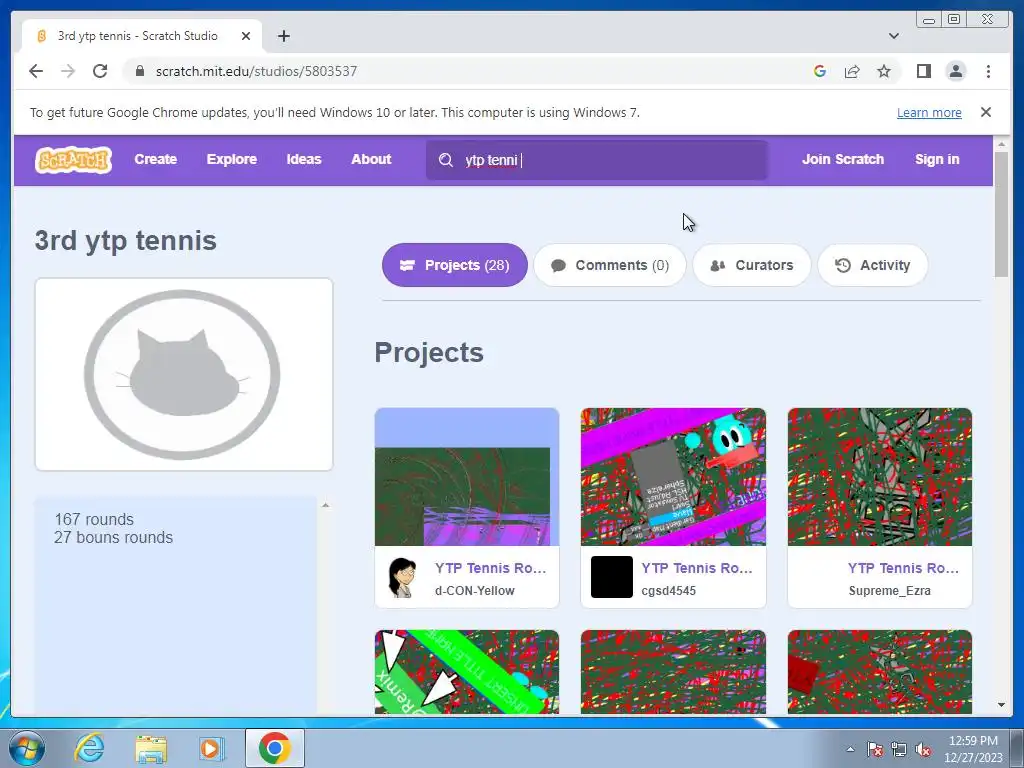
Task: Click the studio cat placeholder image
Action: pyautogui.click(x=184, y=374)
